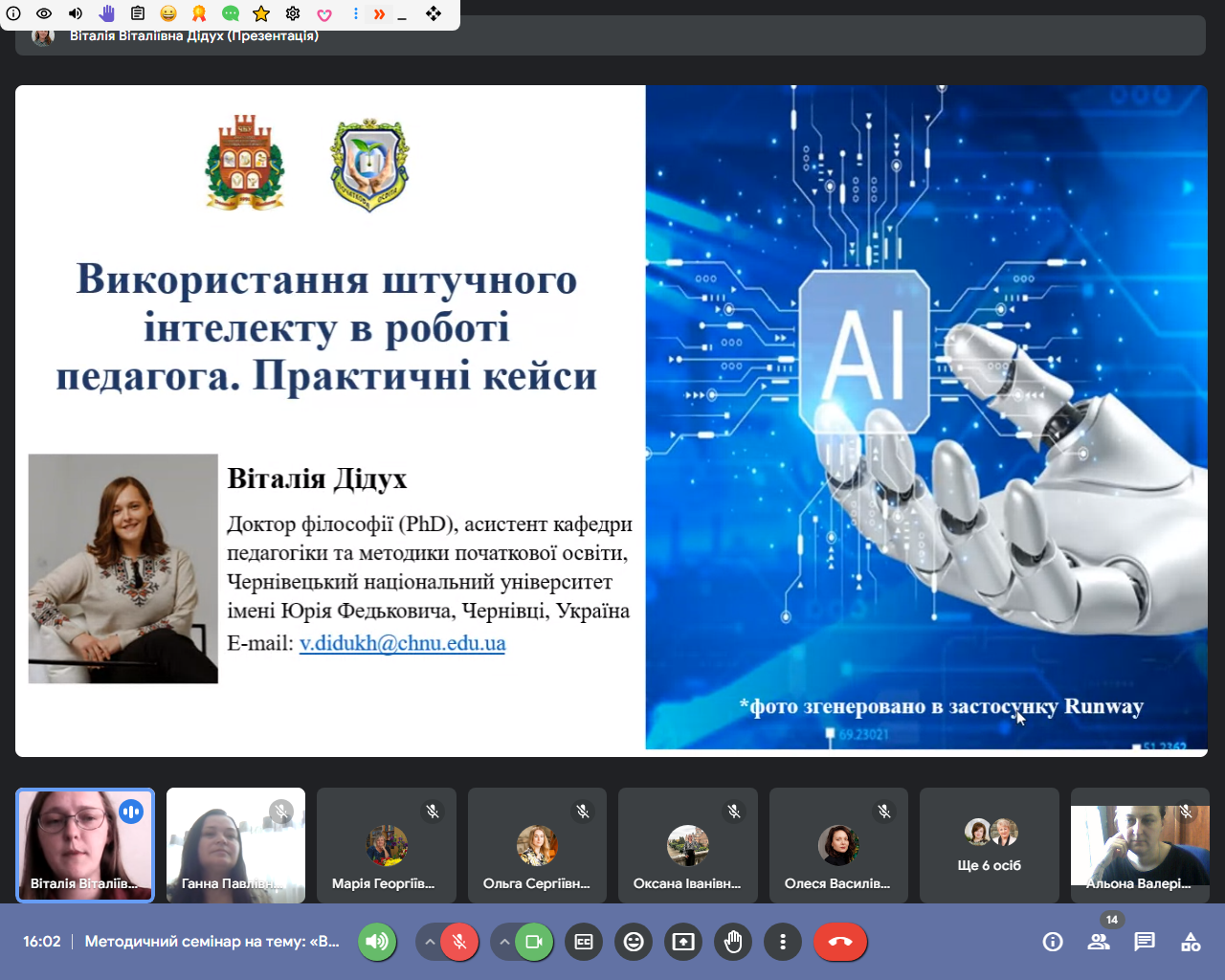Open the emoji reactions button
The width and height of the screenshot is (1225, 980).
[x=634, y=942]
